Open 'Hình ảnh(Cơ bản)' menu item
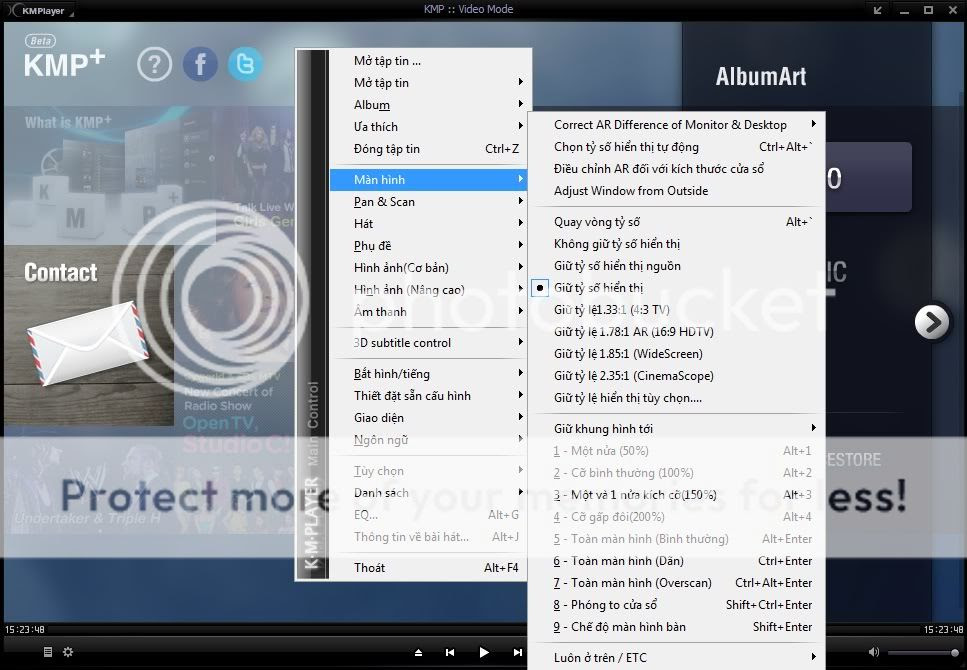 (429, 268)
